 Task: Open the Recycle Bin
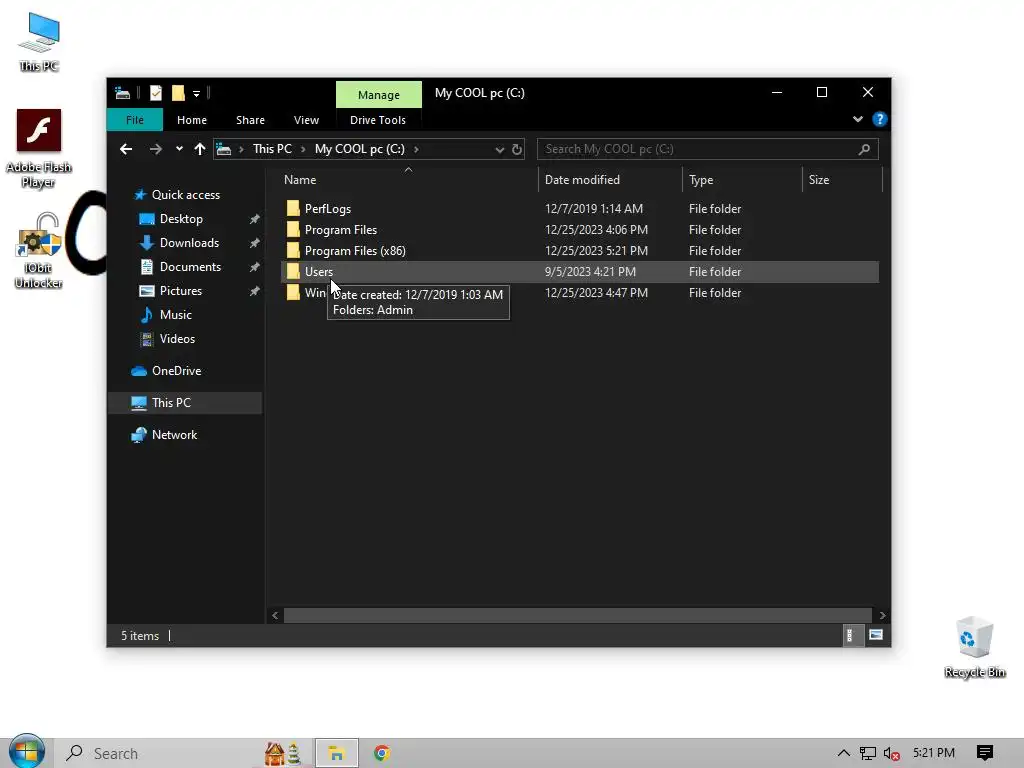tap(974, 647)
